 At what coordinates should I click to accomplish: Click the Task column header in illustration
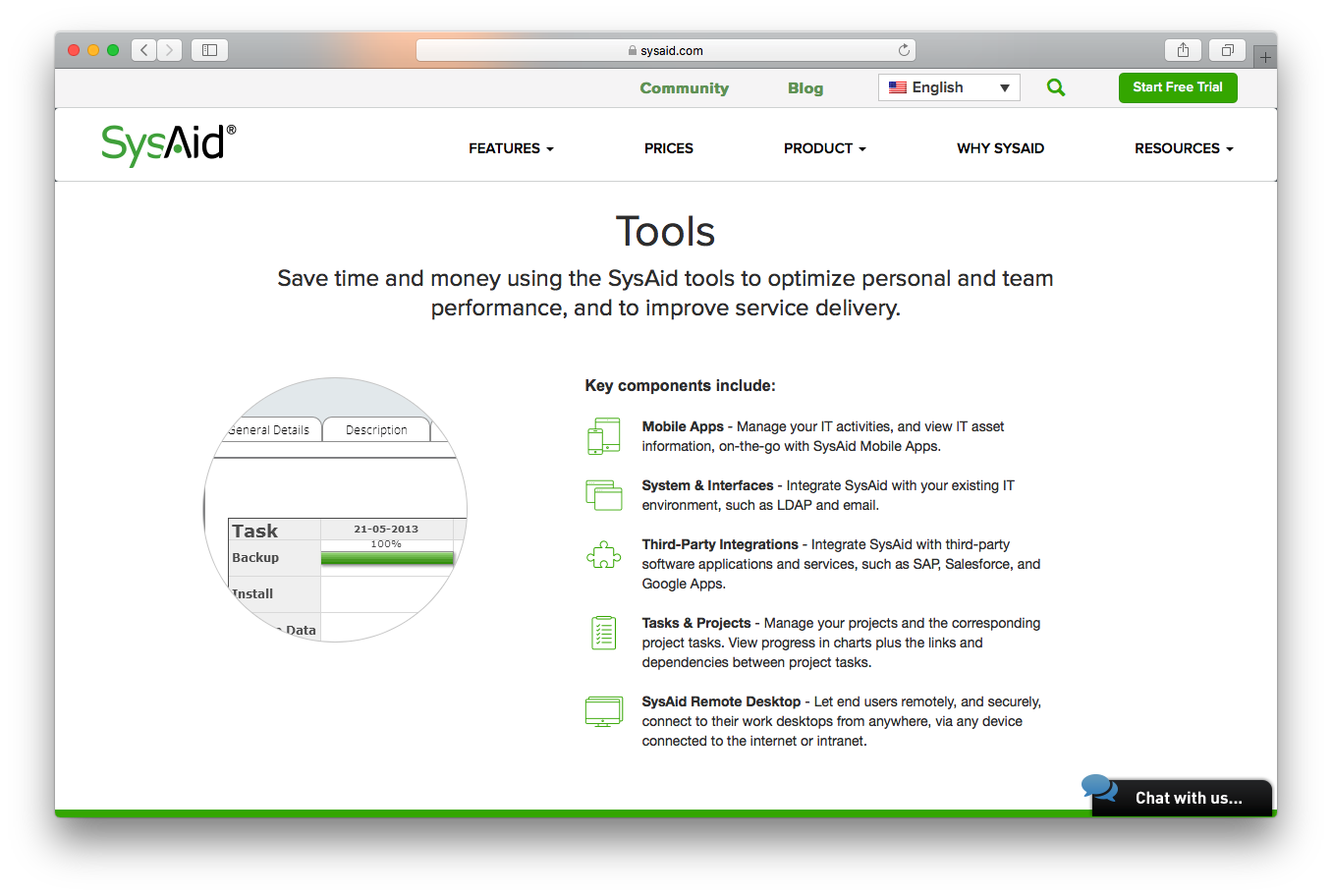tap(255, 531)
